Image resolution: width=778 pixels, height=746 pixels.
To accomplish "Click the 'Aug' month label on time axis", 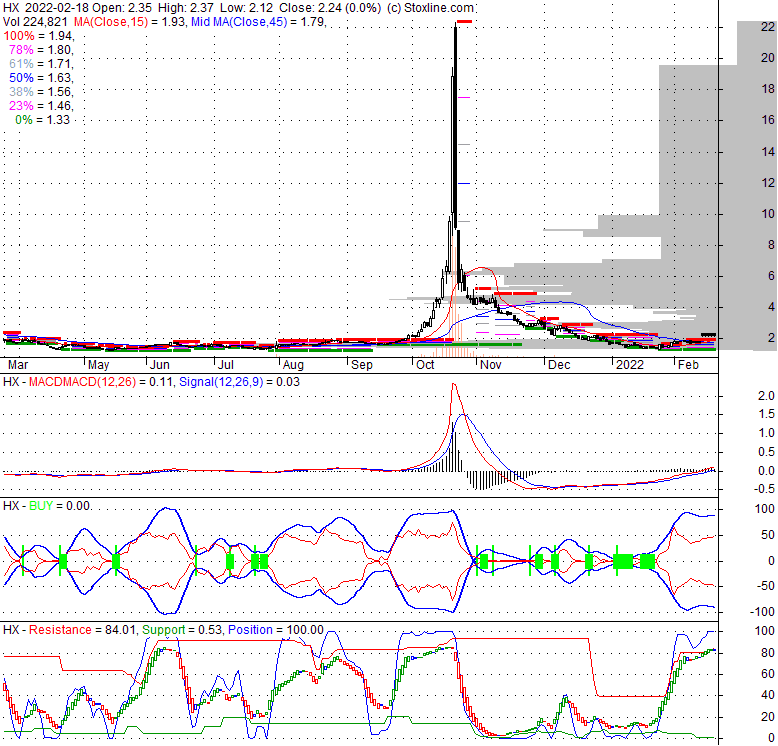I will [293, 365].
